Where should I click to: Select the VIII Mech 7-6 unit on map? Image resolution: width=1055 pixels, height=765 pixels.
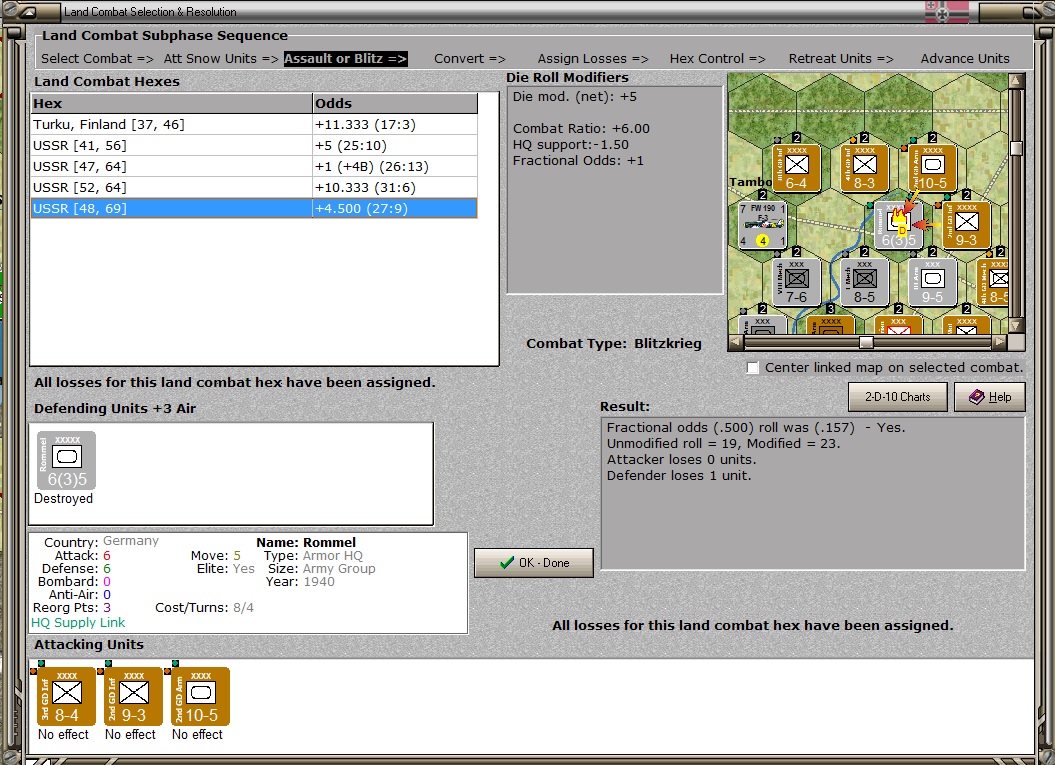pos(796,281)
